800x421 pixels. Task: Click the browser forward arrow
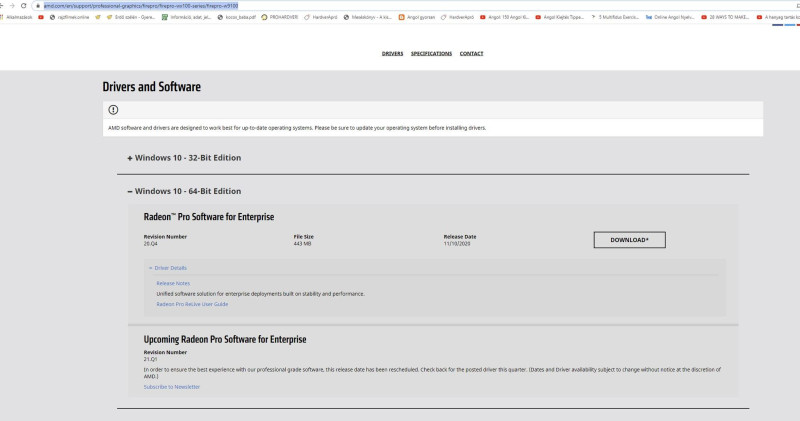pos(12,6)
